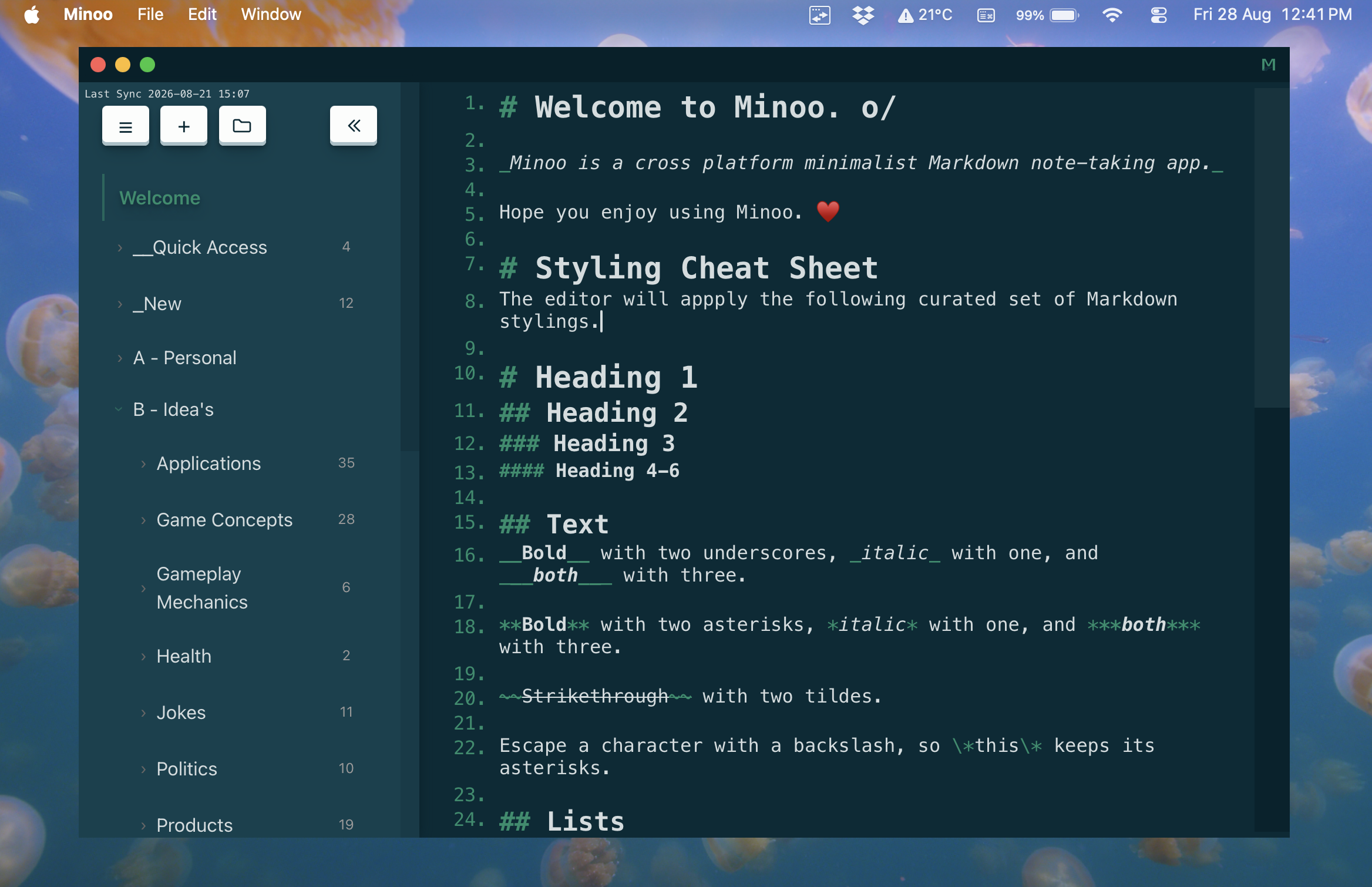Screen dimensions: 1372x887
Task: Select the Applications folder label
Action: click(x=209, y=464)
